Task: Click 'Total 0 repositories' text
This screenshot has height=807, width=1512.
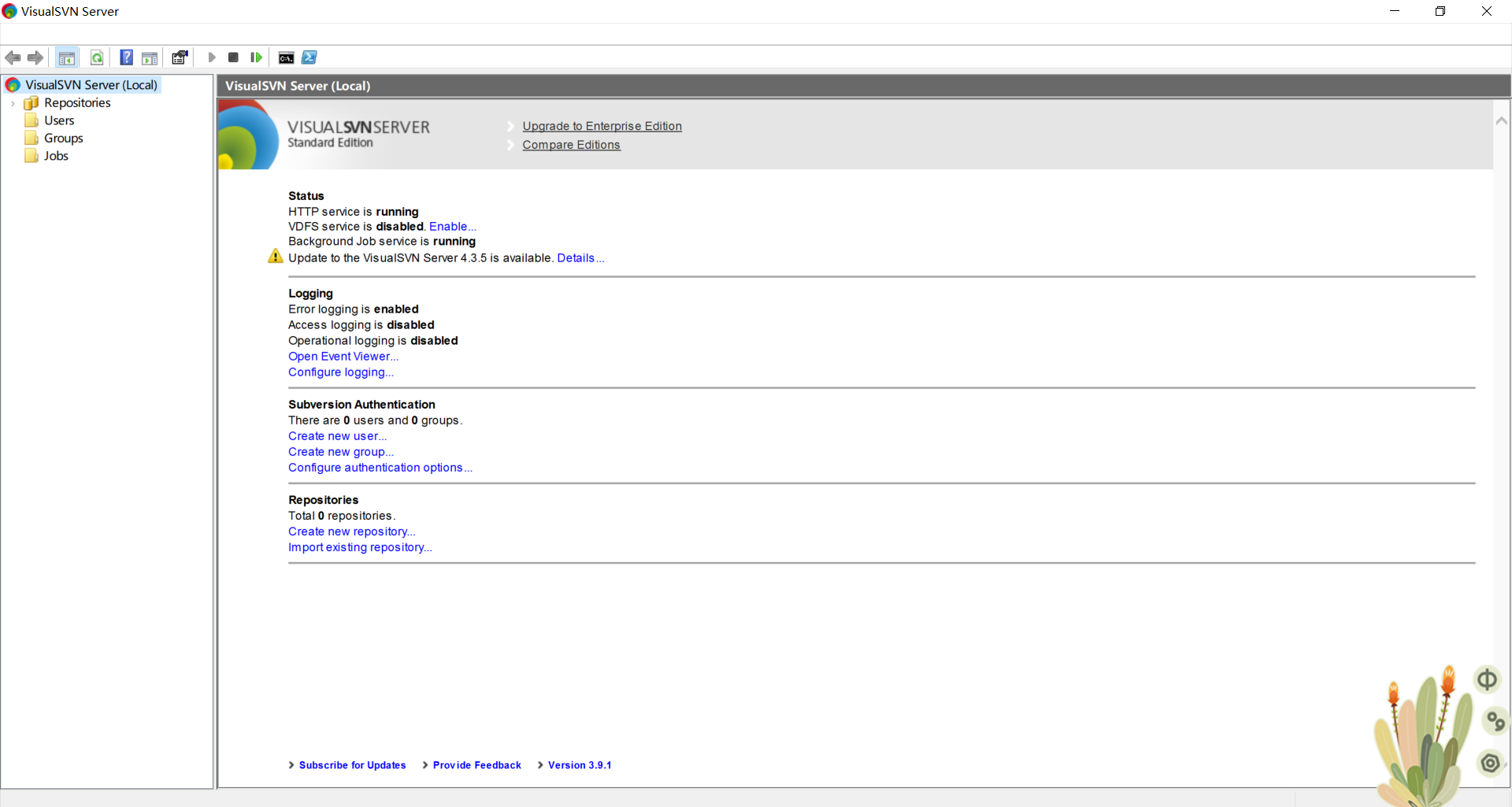Action: tap(342, 516)
